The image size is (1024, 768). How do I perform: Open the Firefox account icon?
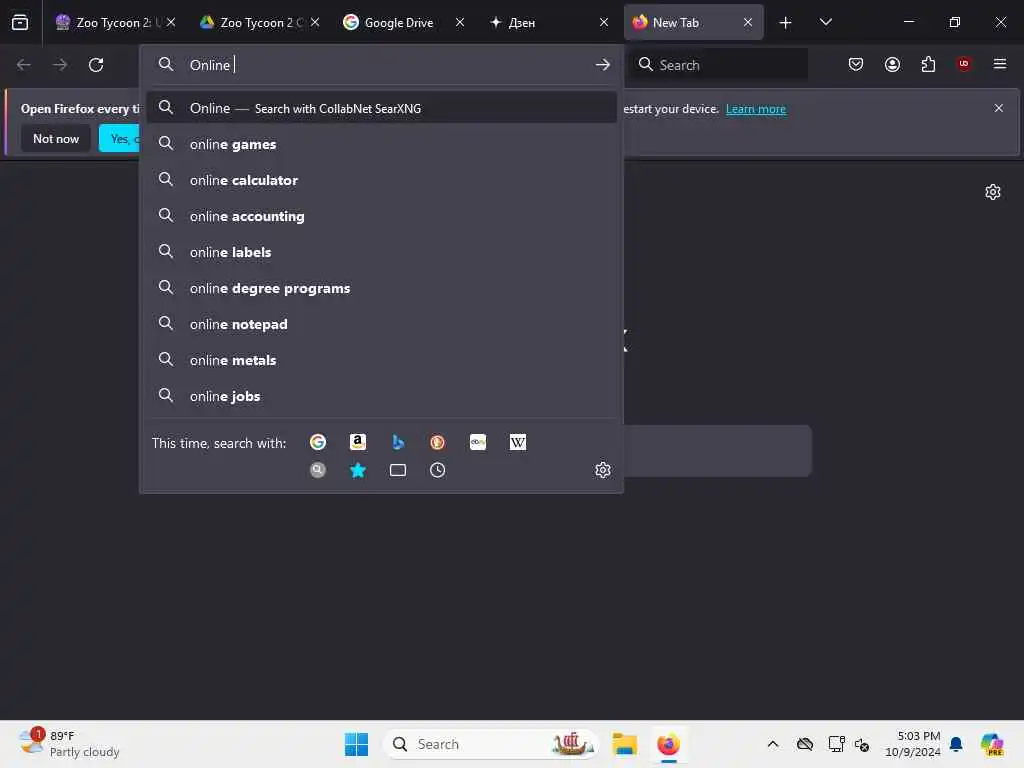[892, 64]
